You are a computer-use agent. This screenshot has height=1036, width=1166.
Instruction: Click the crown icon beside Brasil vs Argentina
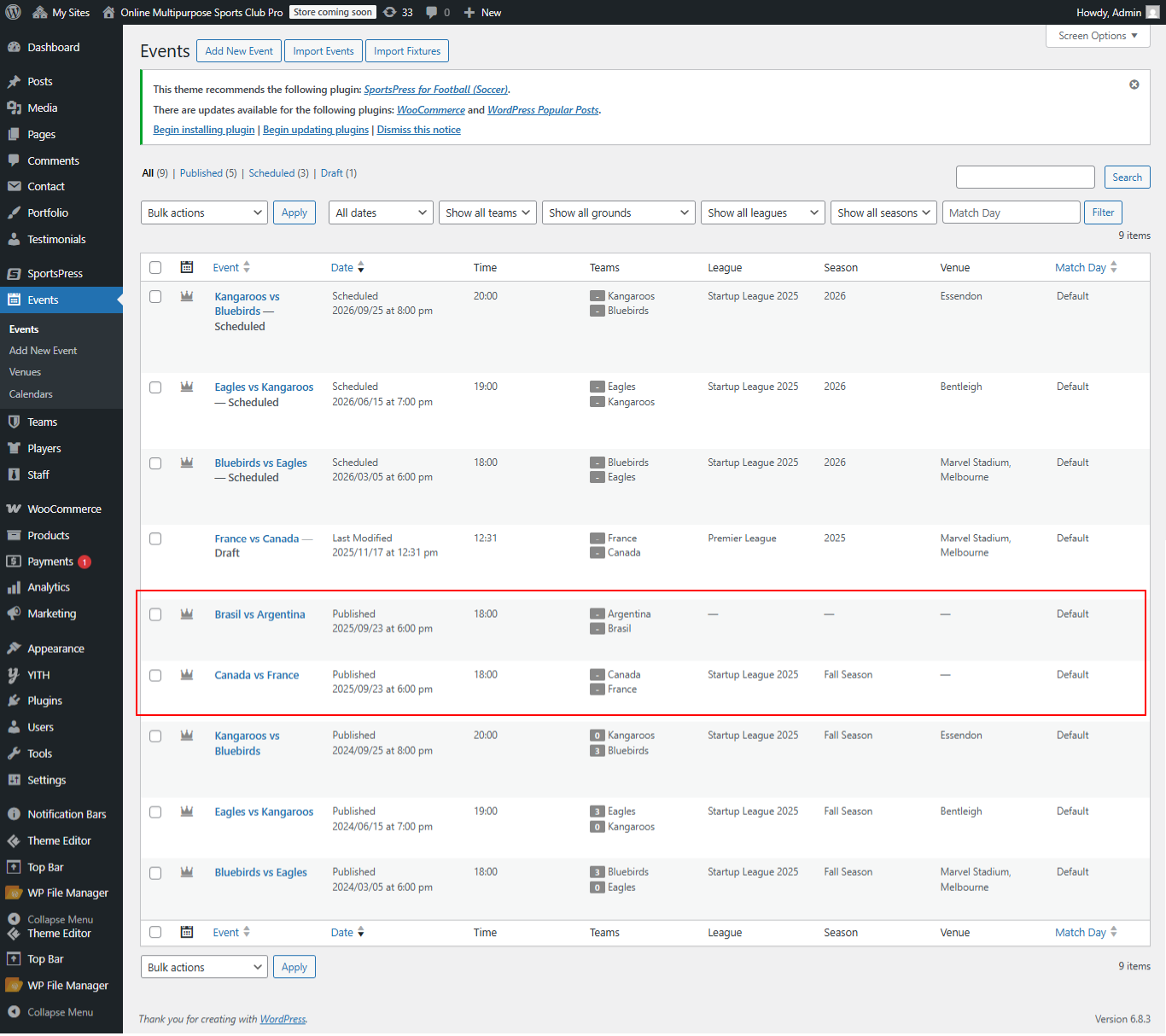tap(187, 614)
